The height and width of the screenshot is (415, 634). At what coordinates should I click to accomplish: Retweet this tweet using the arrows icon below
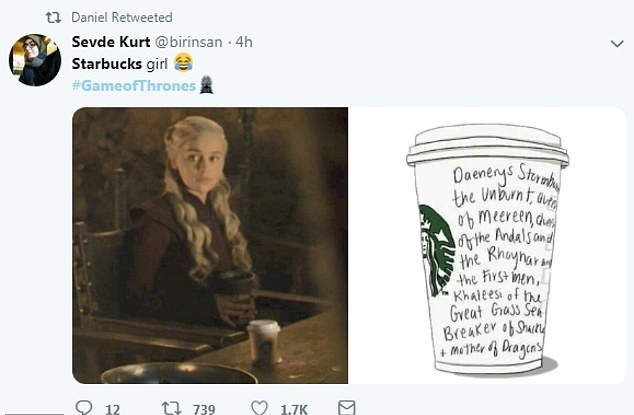[x=170, y=407]
